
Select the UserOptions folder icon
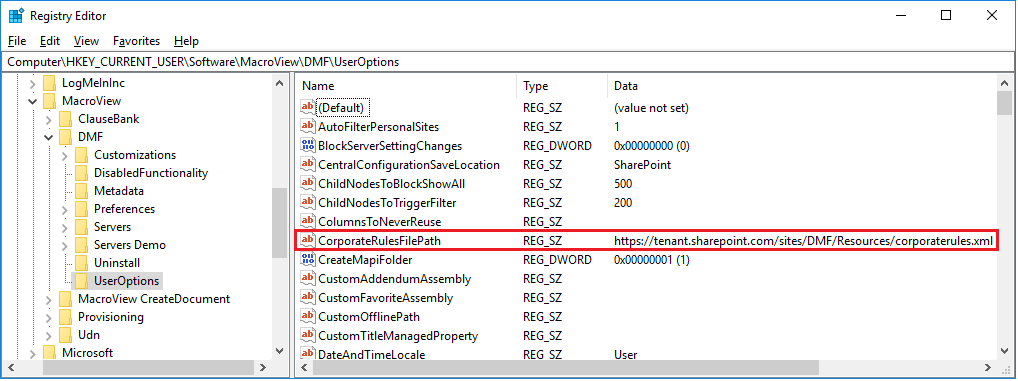[x=82, y=281]
